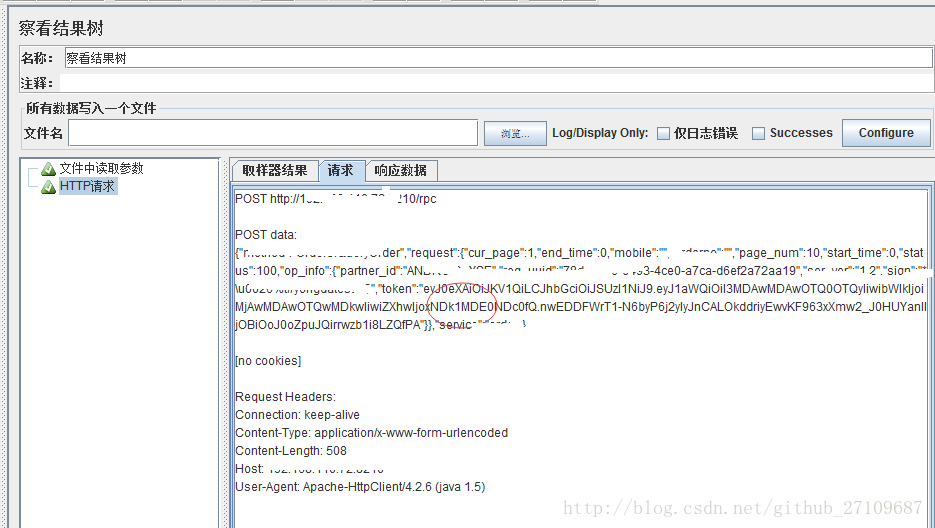The image size is (935, 528).
Task: Click the green success icon beside HTTP请求
Action: pyautogui.click(x=48, y=187)
